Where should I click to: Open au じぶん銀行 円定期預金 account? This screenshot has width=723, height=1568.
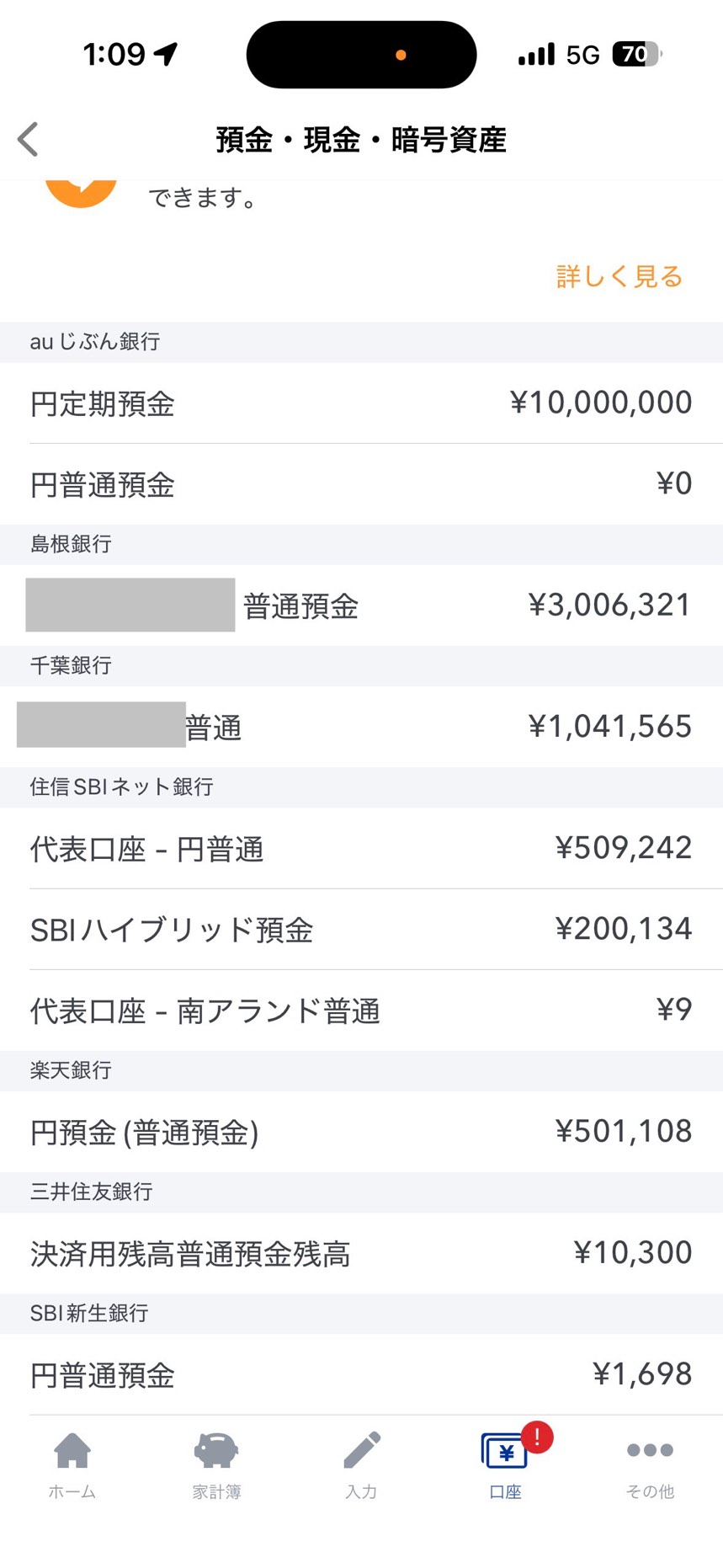pyautogui.click(x=361, y=403)
